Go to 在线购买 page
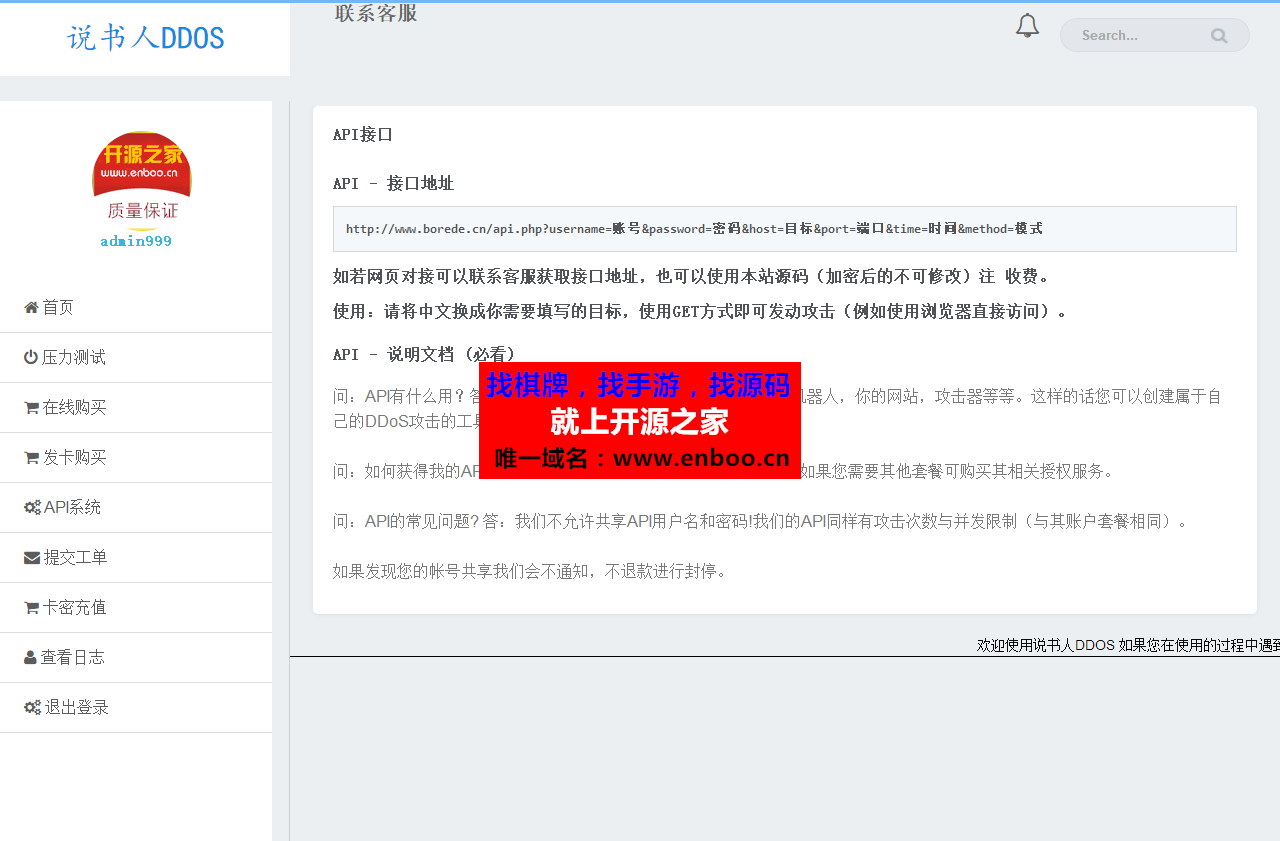Image resolution: width=1280 pixels, height=841 pixels. click(136, 408)
